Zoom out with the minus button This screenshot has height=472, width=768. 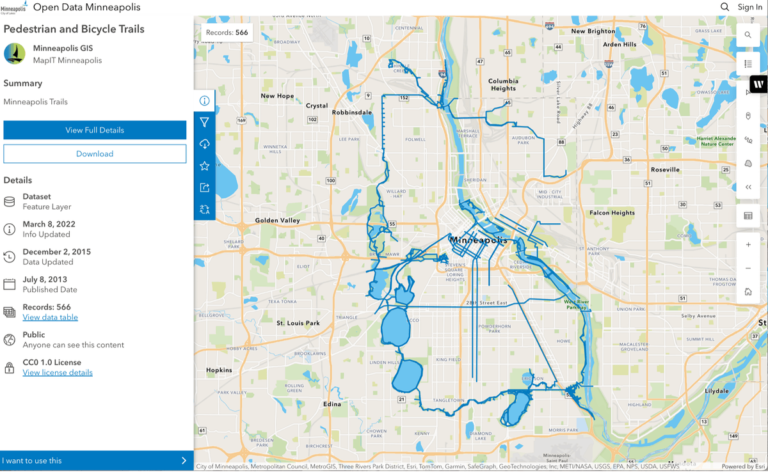click(748, 268)
